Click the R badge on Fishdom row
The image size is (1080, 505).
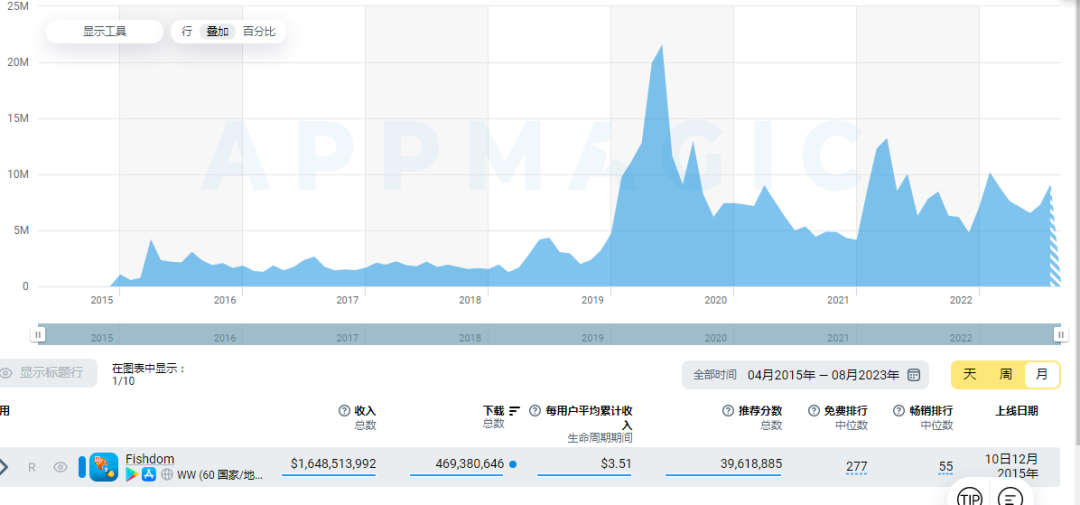click(32, 467)
